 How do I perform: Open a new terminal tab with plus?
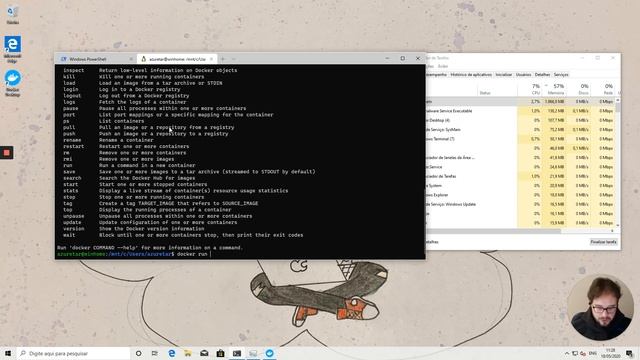pos(223,59)
